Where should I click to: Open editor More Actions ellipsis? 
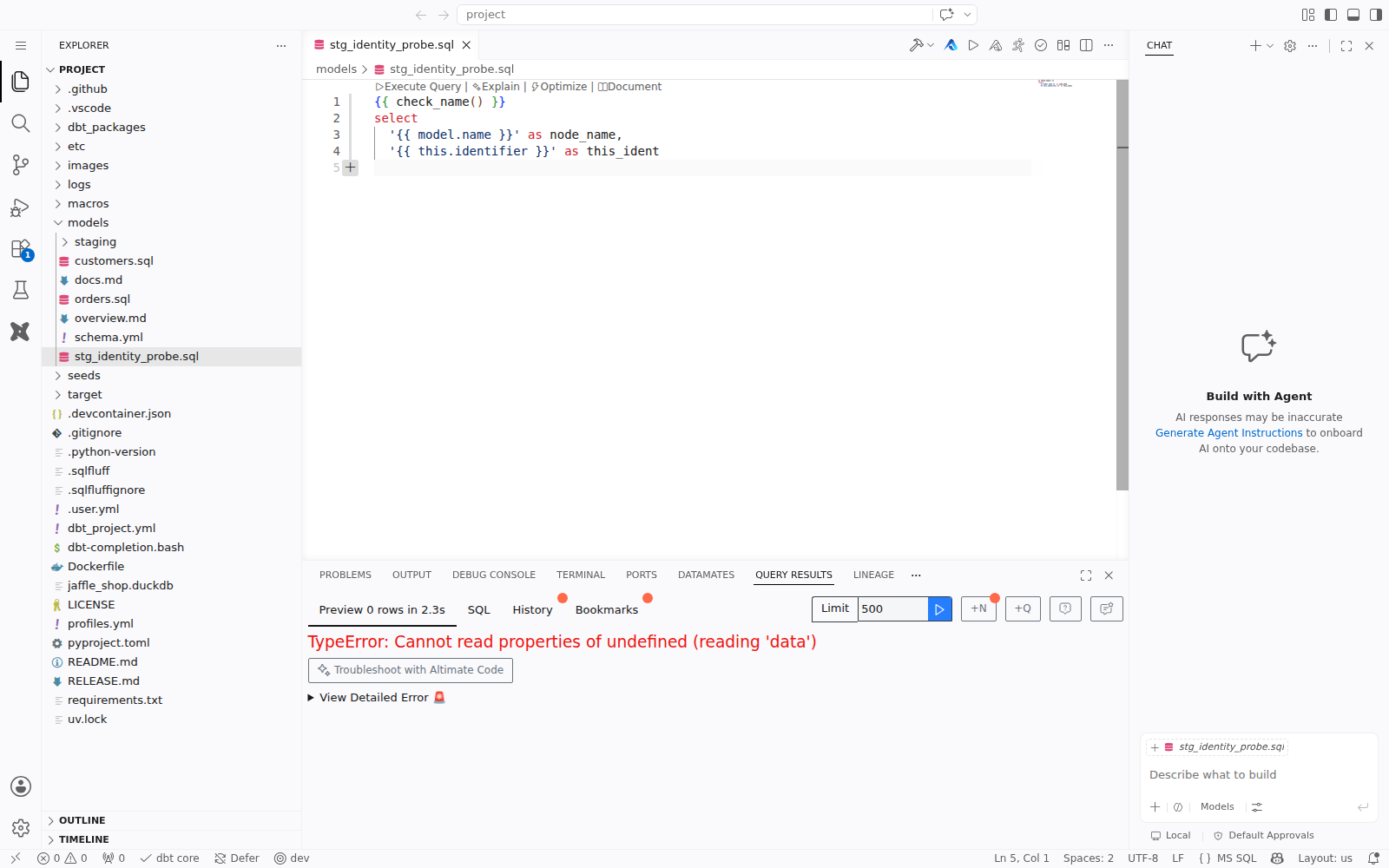point(1109,45)
